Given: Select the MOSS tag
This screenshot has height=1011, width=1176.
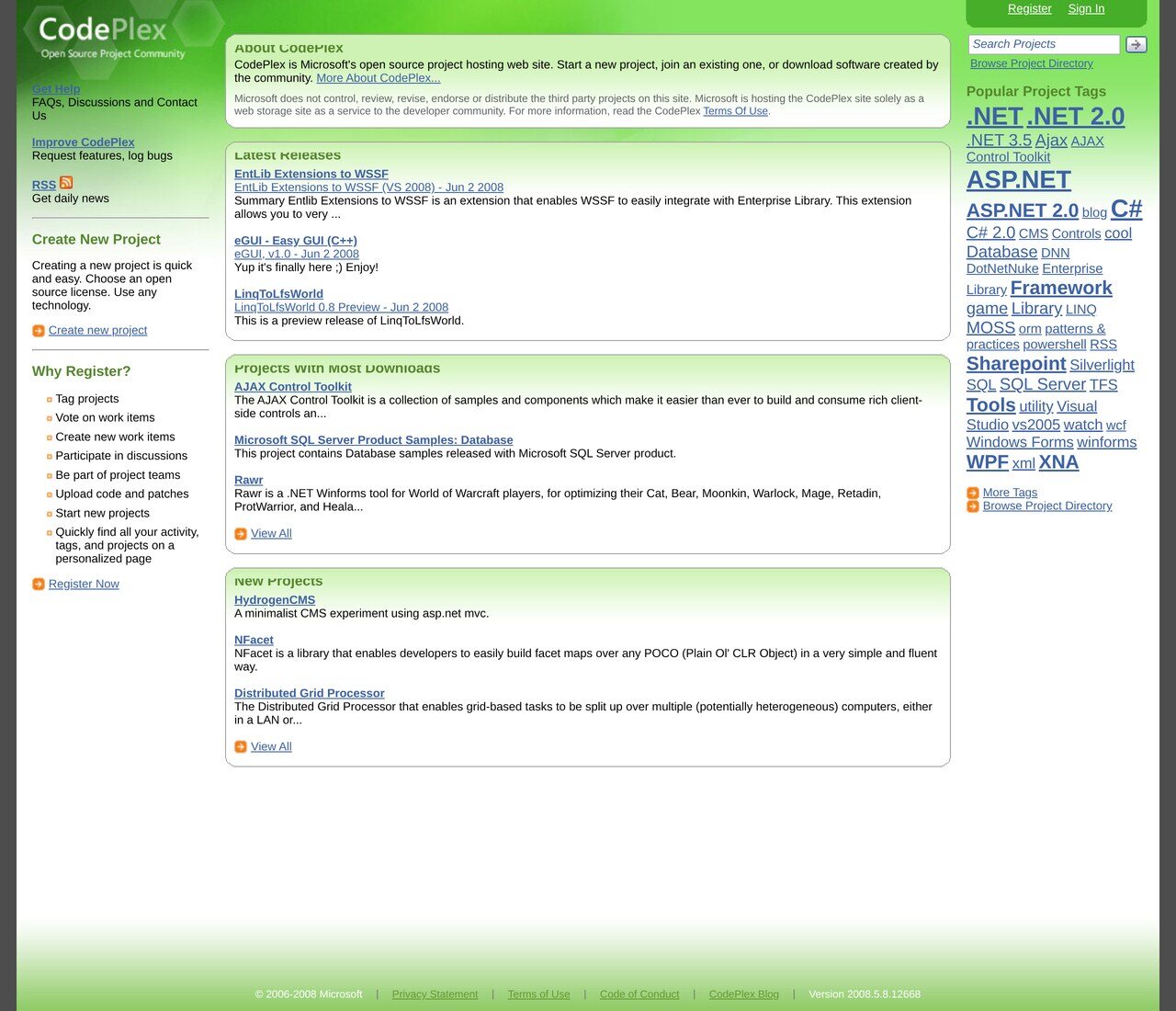Looking at the screenshot, I should [990, 328].
